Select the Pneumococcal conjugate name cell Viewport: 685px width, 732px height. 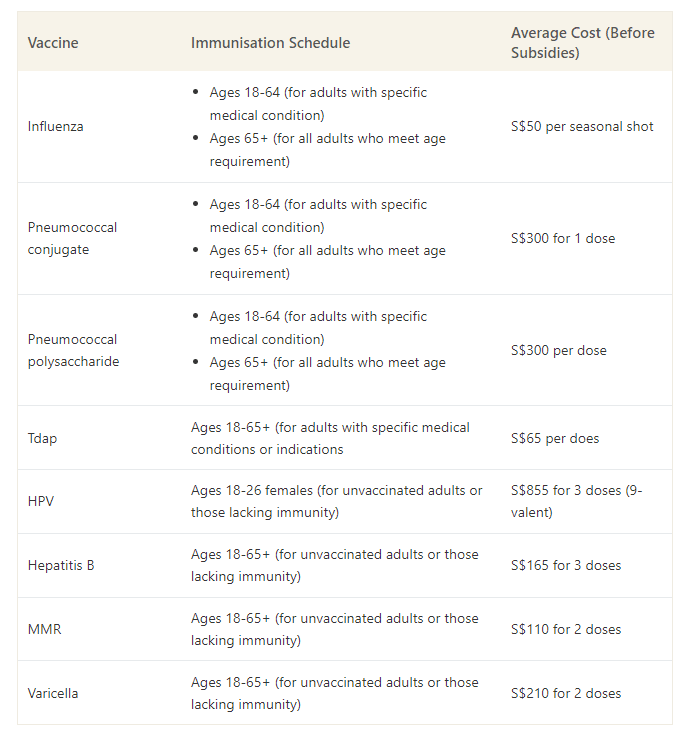click(x=72, y=238)
